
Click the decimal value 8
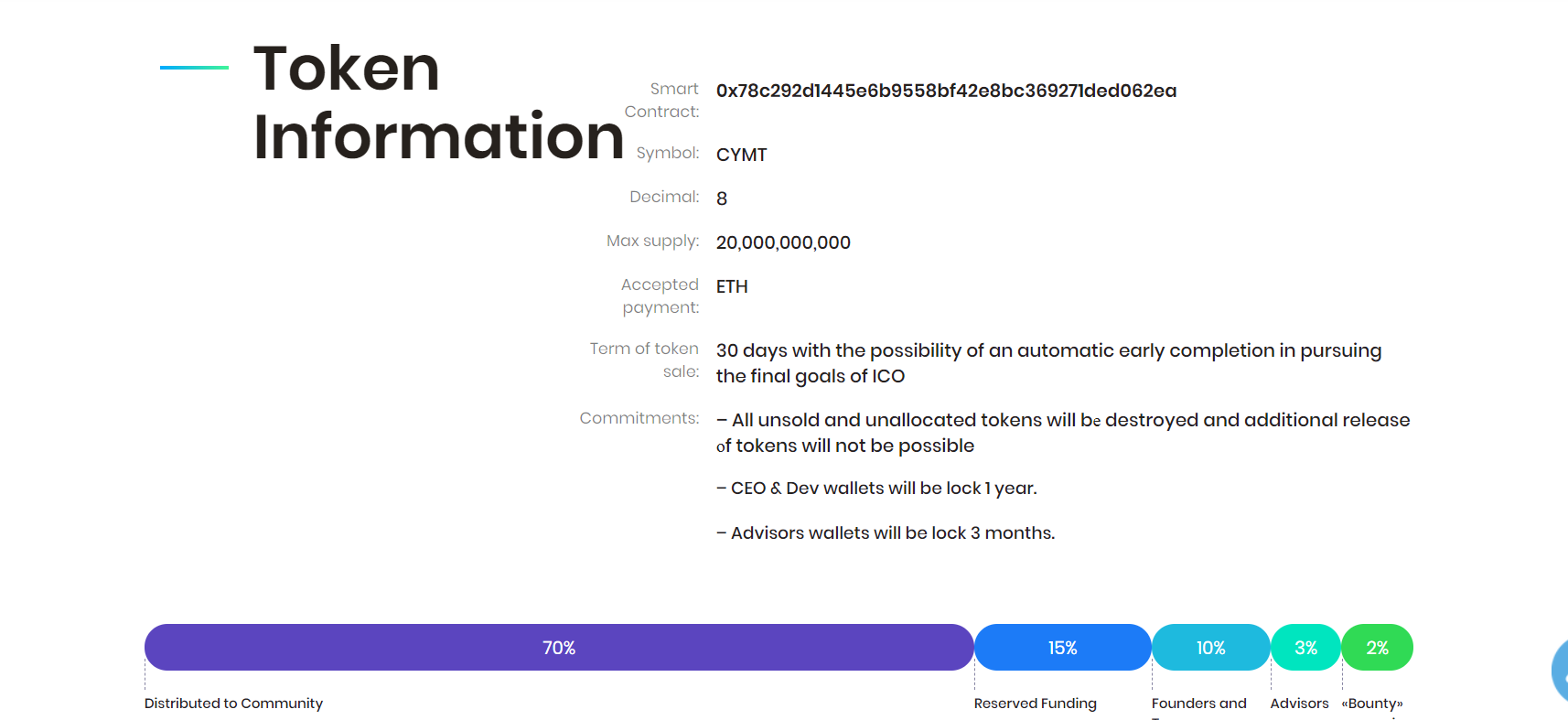click(x=722, y=199)
